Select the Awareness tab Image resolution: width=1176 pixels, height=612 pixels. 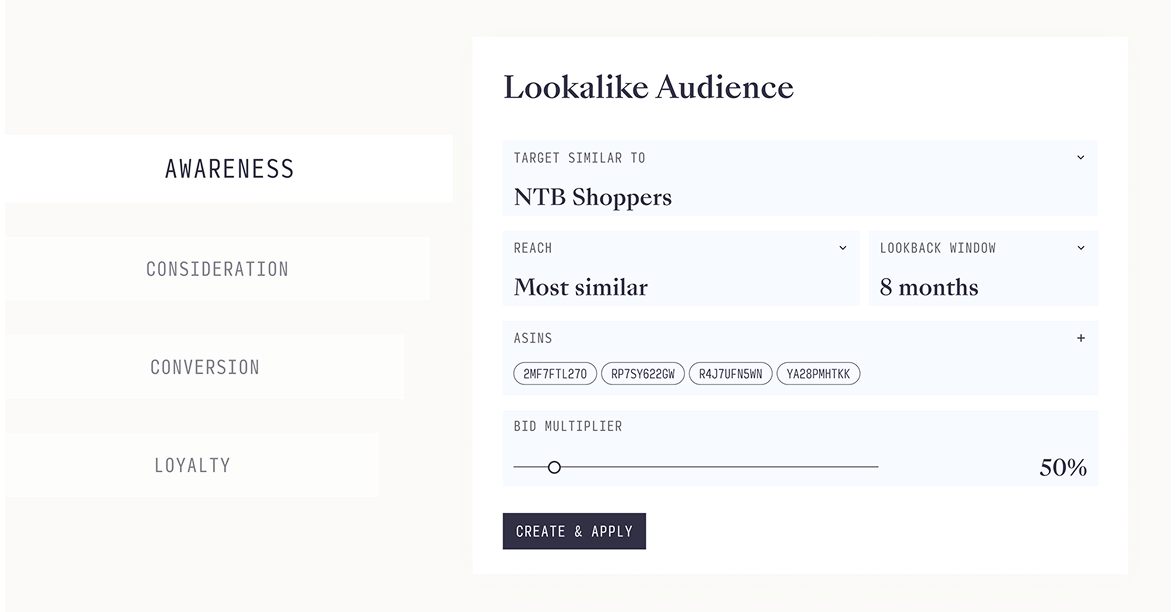point(229,169)
